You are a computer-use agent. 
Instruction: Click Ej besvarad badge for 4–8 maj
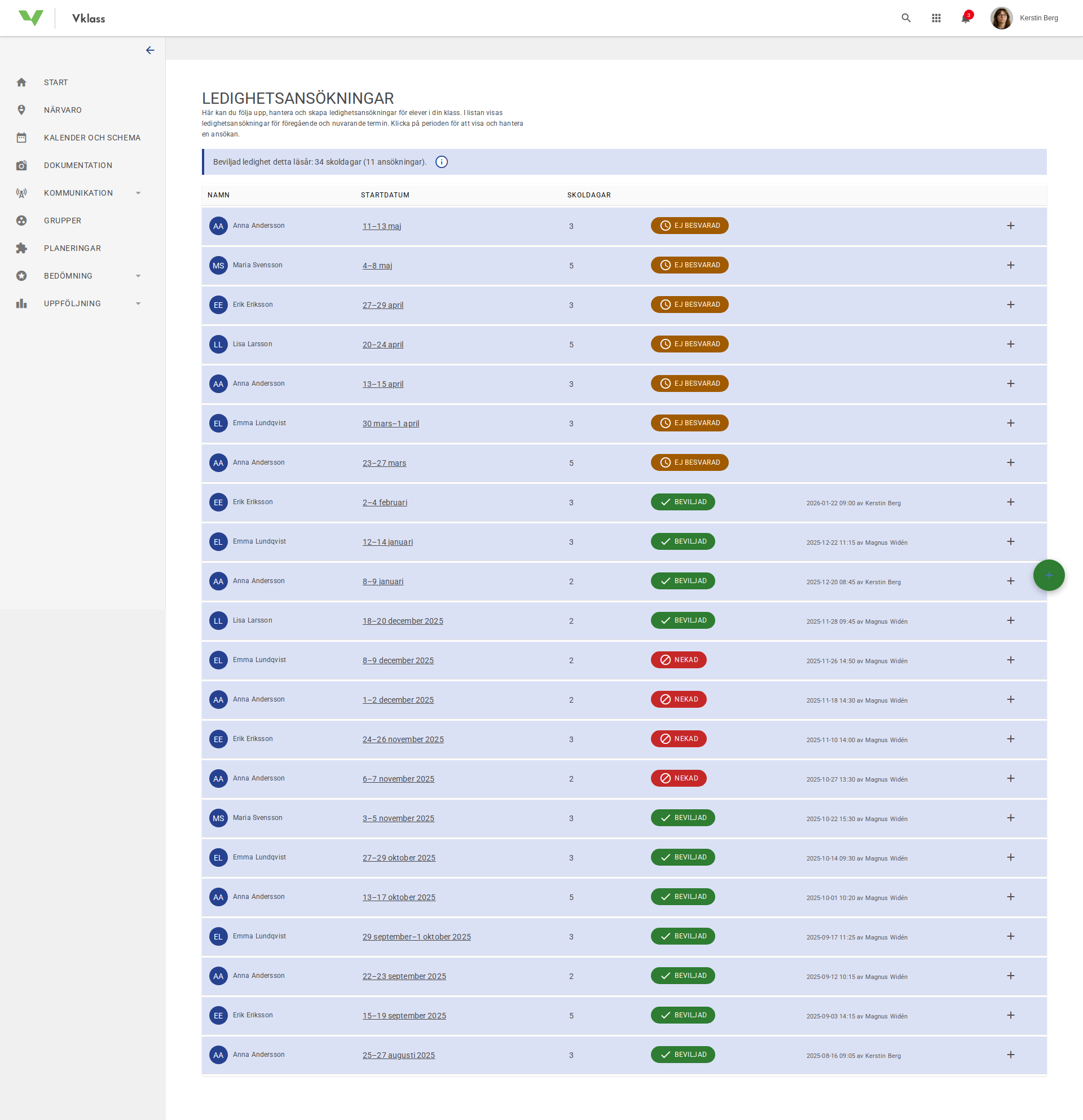pyautogui.click(x=689, y=265)
